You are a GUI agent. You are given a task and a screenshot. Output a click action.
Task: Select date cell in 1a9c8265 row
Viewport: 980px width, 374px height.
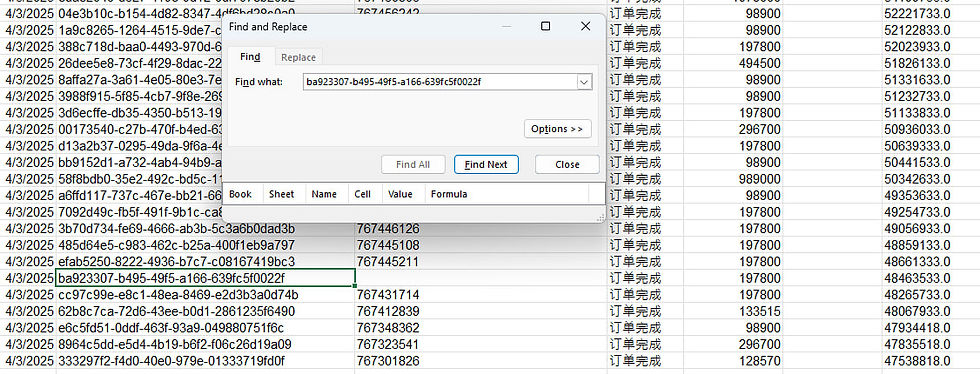click(28, 30)
